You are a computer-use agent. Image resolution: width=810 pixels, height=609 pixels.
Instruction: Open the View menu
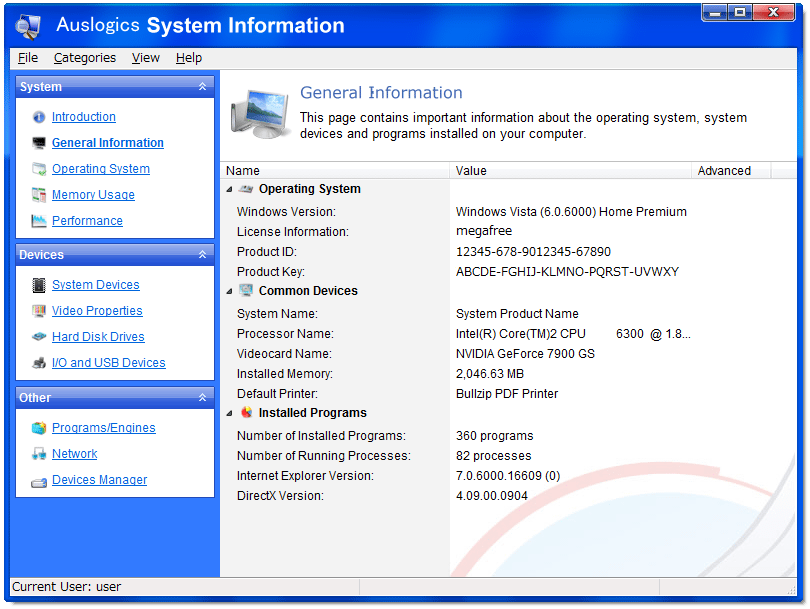pyautogui.click(x=146, y=58)
